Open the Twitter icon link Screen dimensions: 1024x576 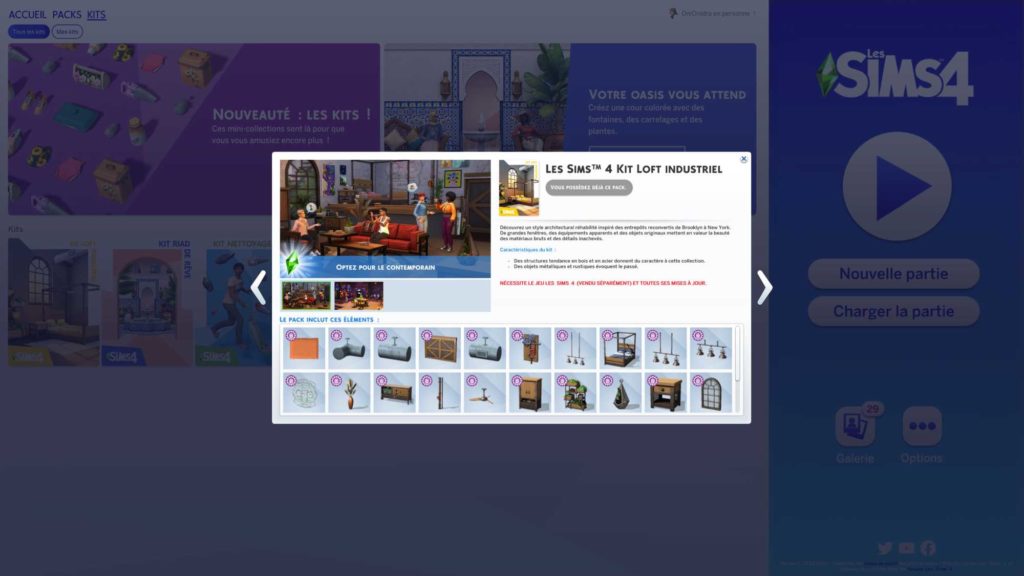tap(885, 547)
